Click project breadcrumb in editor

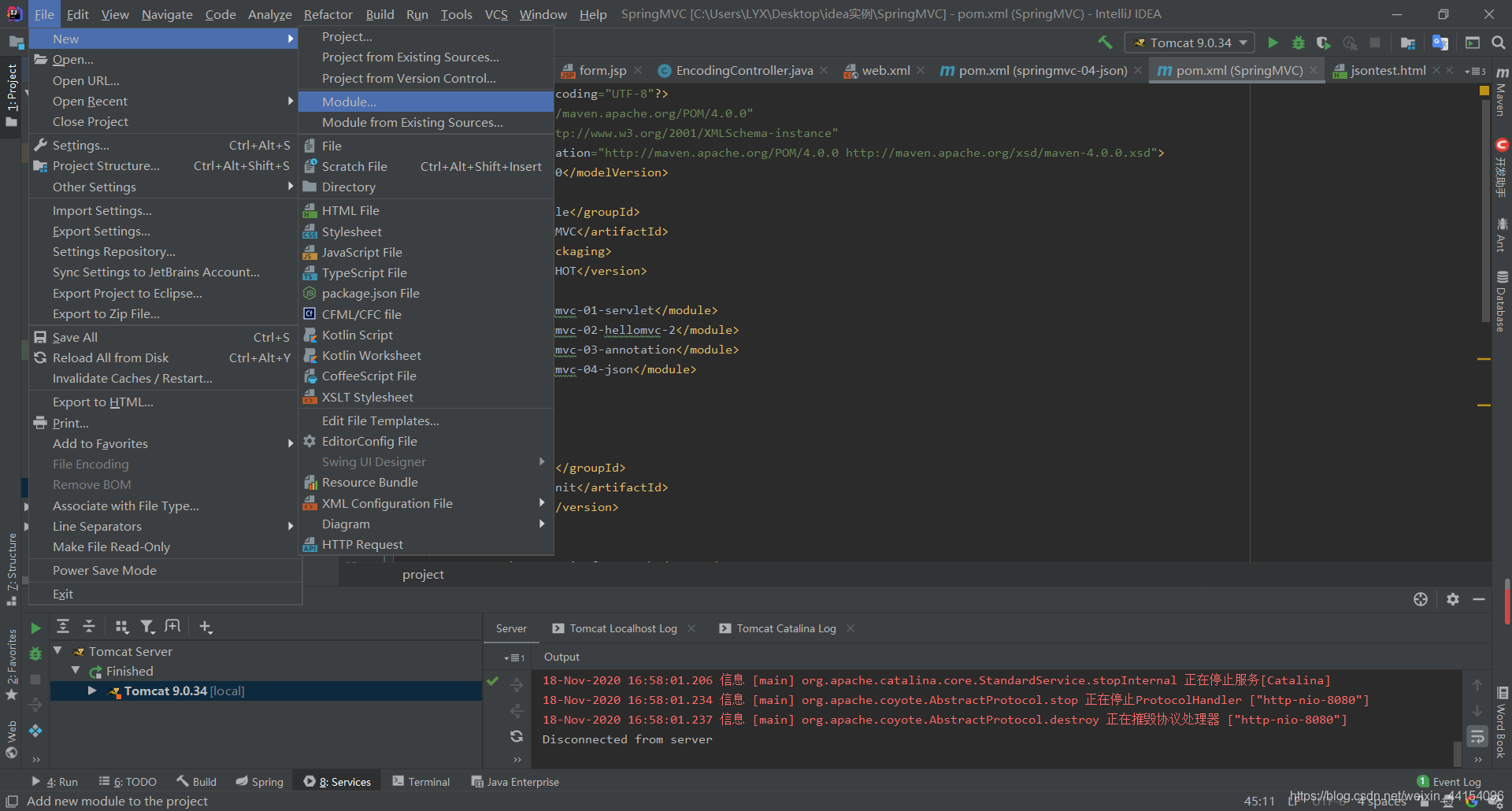pyautogui.click(x=423, y=575)
